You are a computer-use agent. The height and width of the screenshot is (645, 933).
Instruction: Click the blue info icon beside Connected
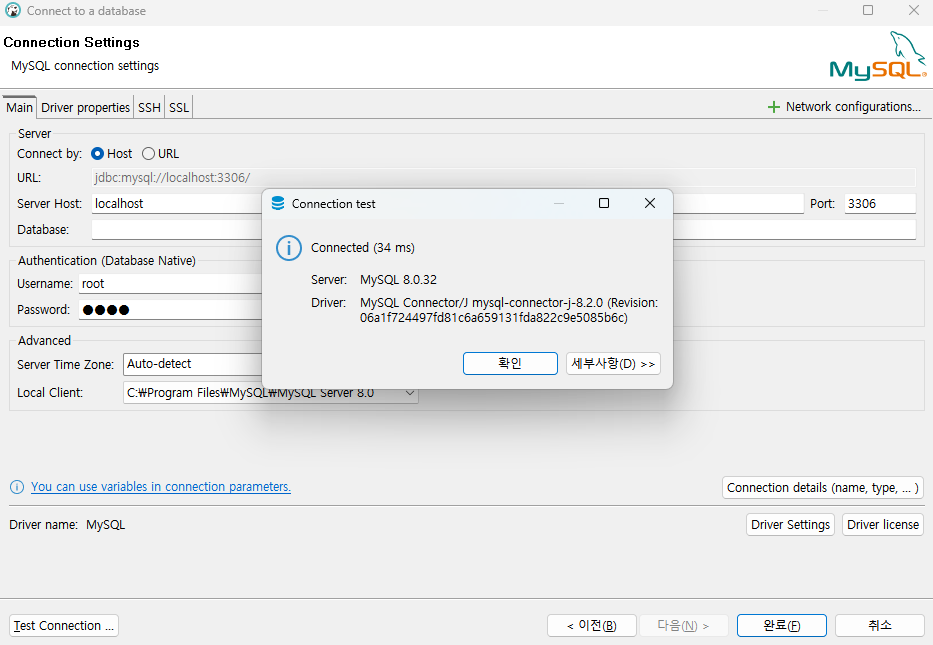click(289, 248)
